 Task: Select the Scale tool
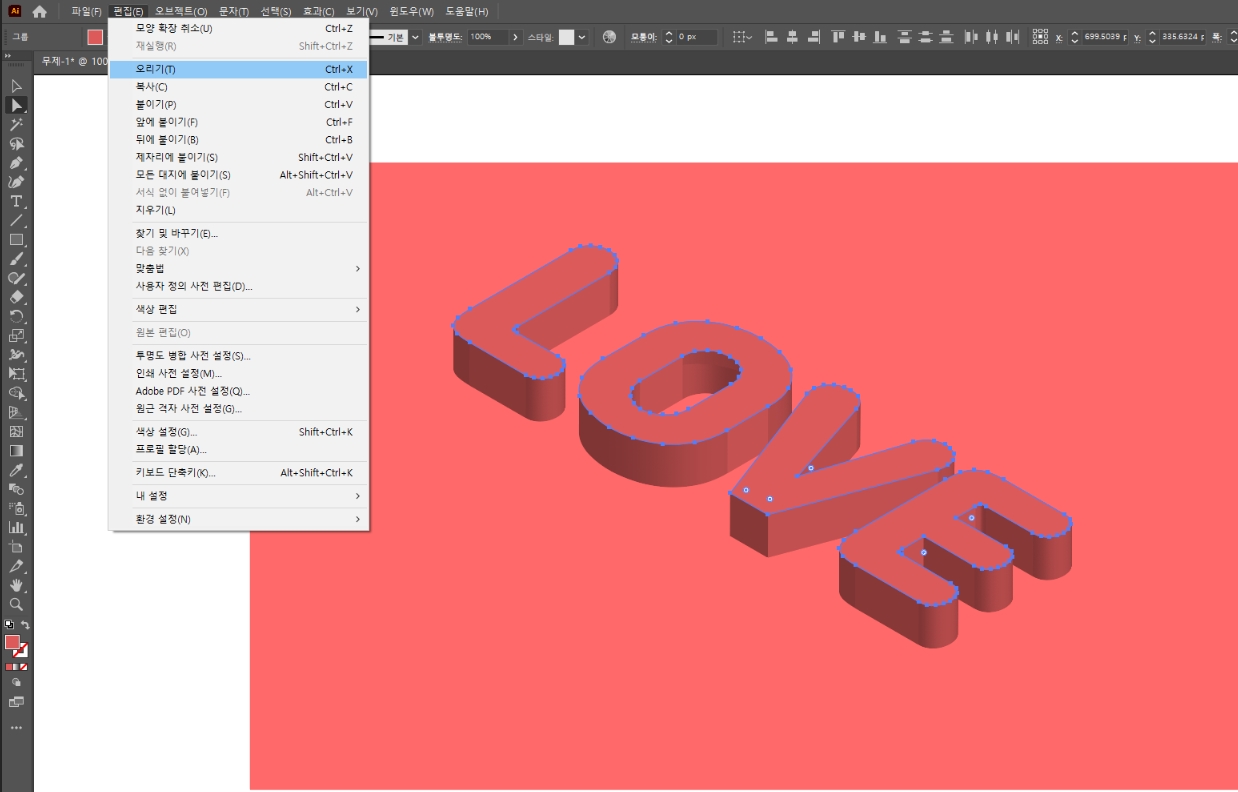pyautogui.click(x=16, y=335)
